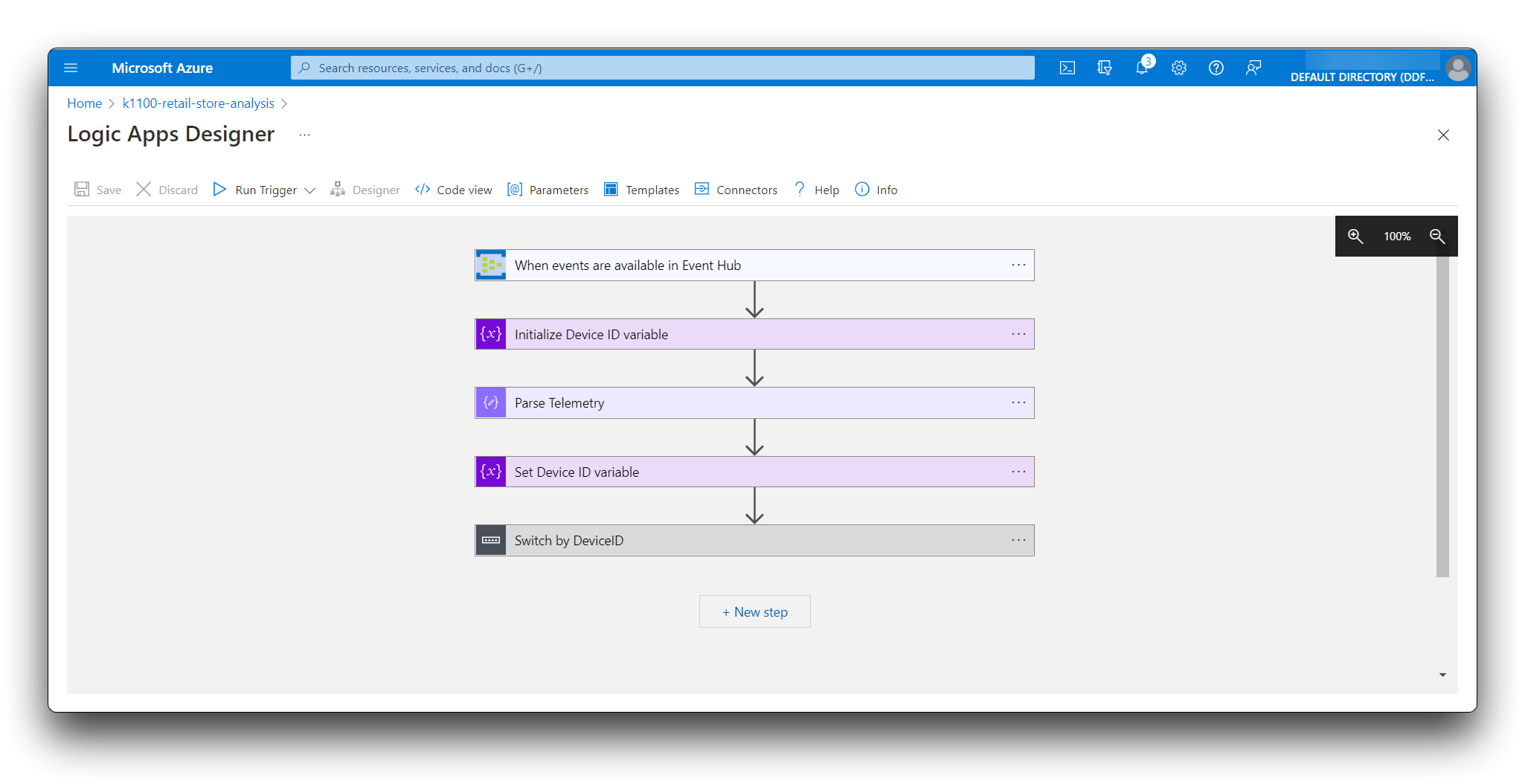
Task: Expand the 'Switch by DeviceID' step
Action: tap(754, 540)
